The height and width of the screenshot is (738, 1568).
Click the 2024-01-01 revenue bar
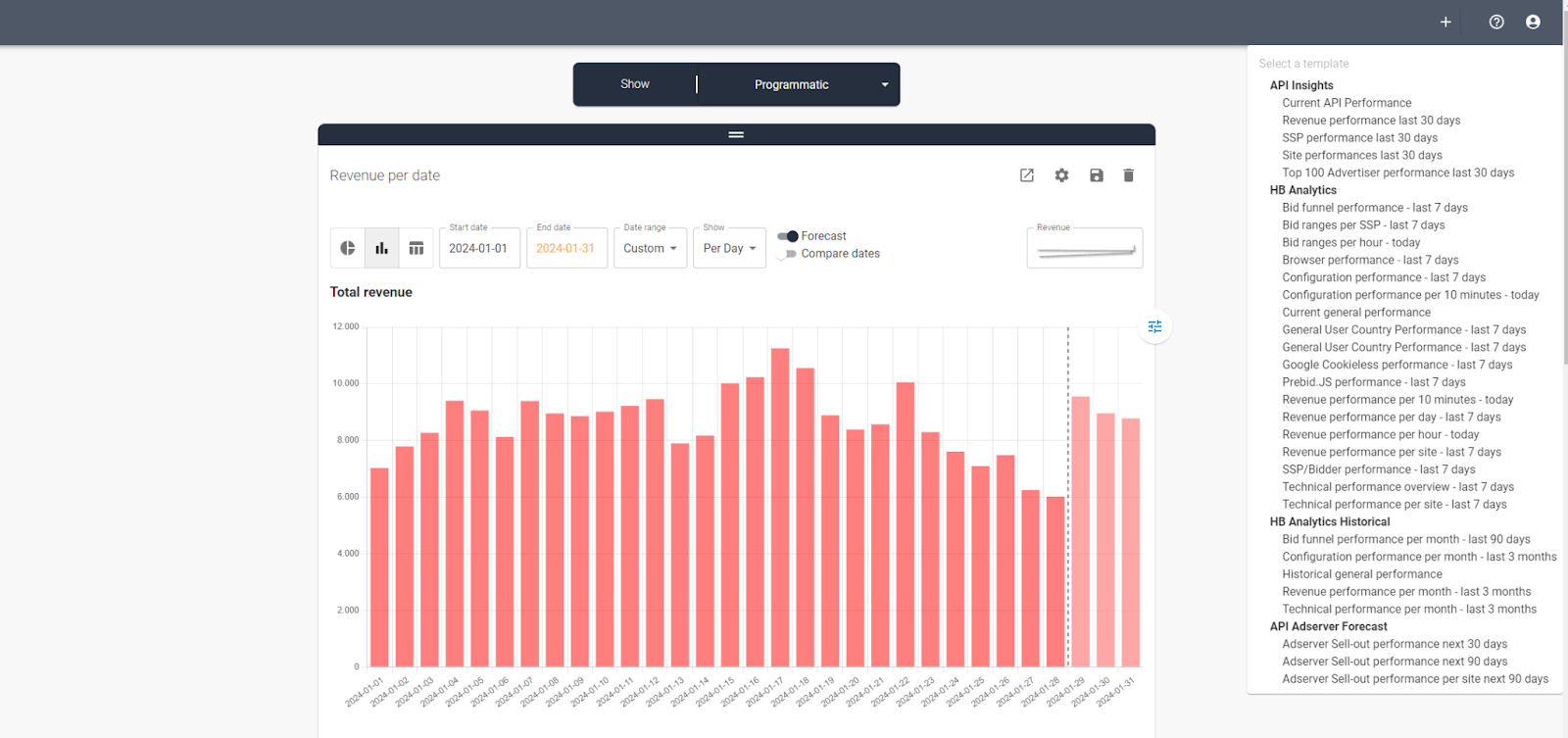pyautogui.click(x=379, y=567)
